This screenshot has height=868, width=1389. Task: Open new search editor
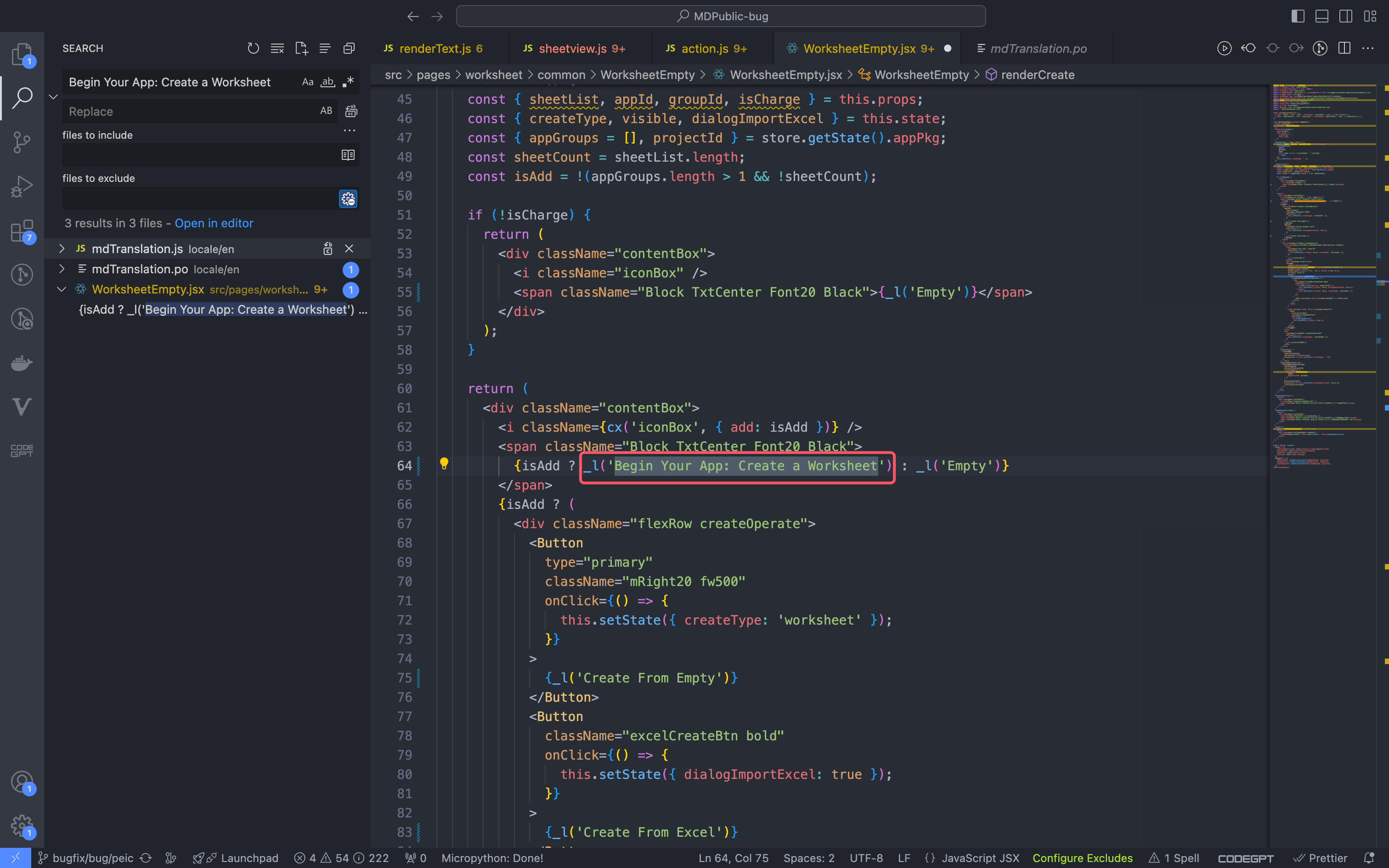click(301, 48)
